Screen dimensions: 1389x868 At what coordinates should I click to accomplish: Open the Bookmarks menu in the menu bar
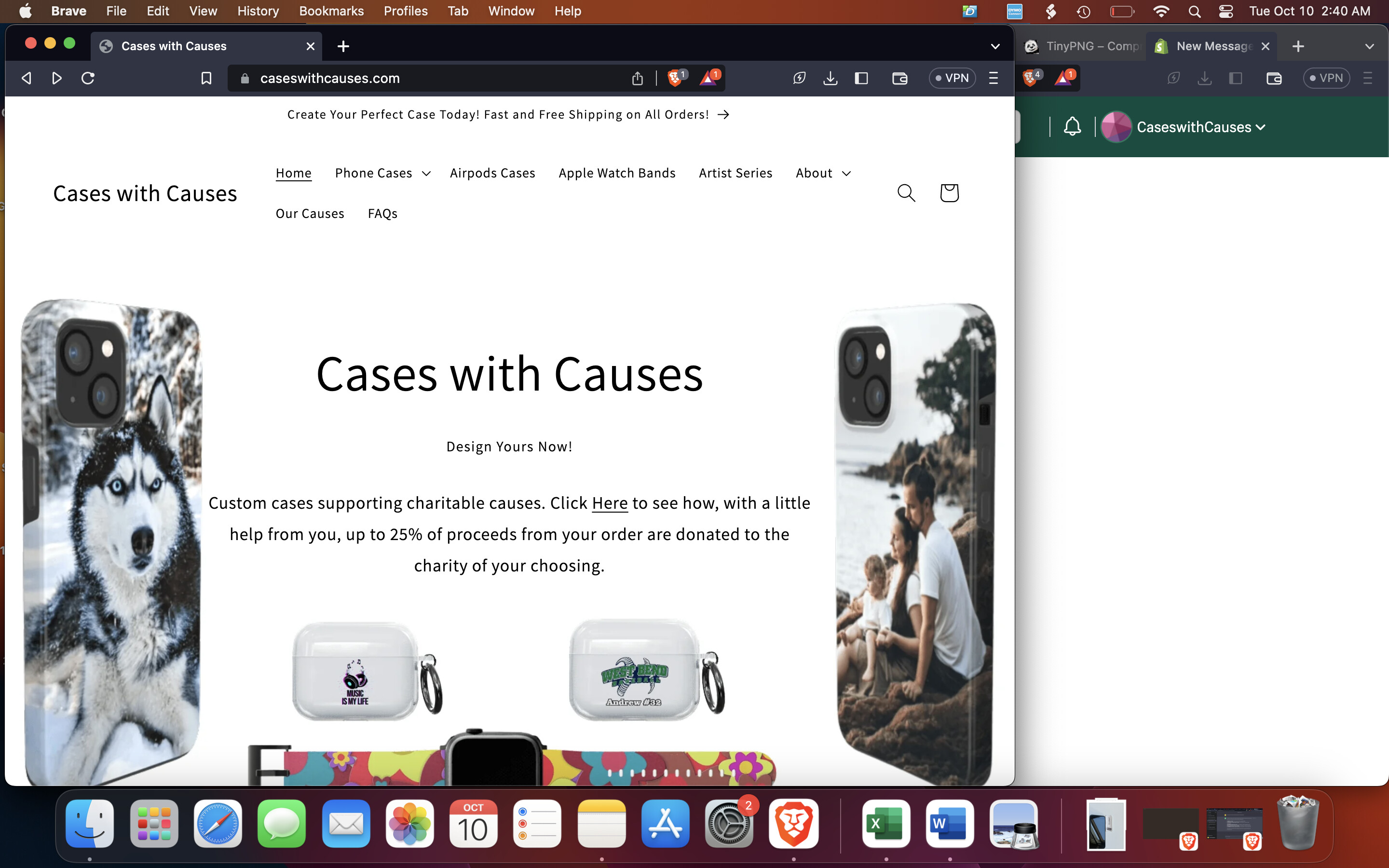[331, 11]
